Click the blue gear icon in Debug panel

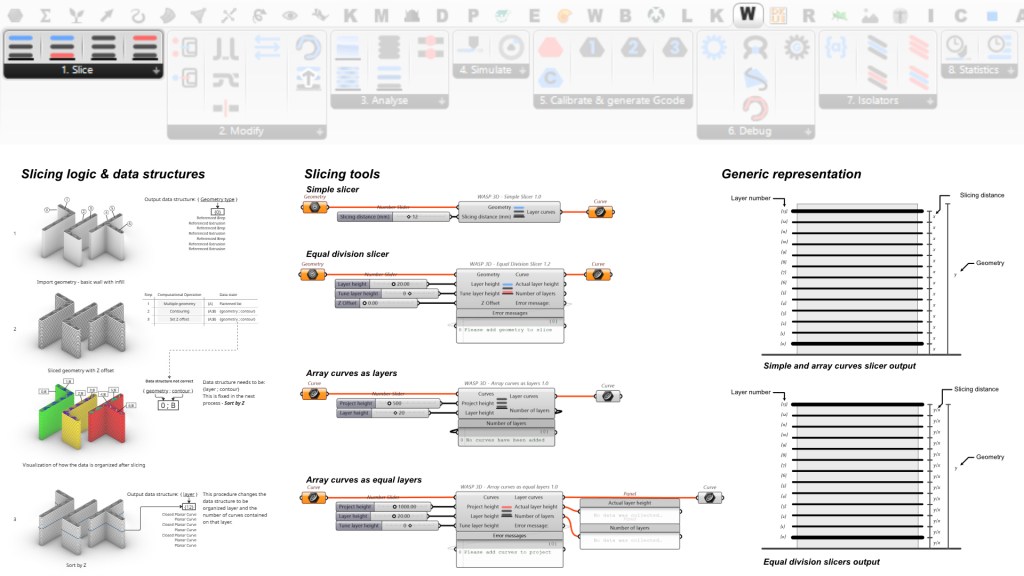pyautogui.click(x=713, y=47)
